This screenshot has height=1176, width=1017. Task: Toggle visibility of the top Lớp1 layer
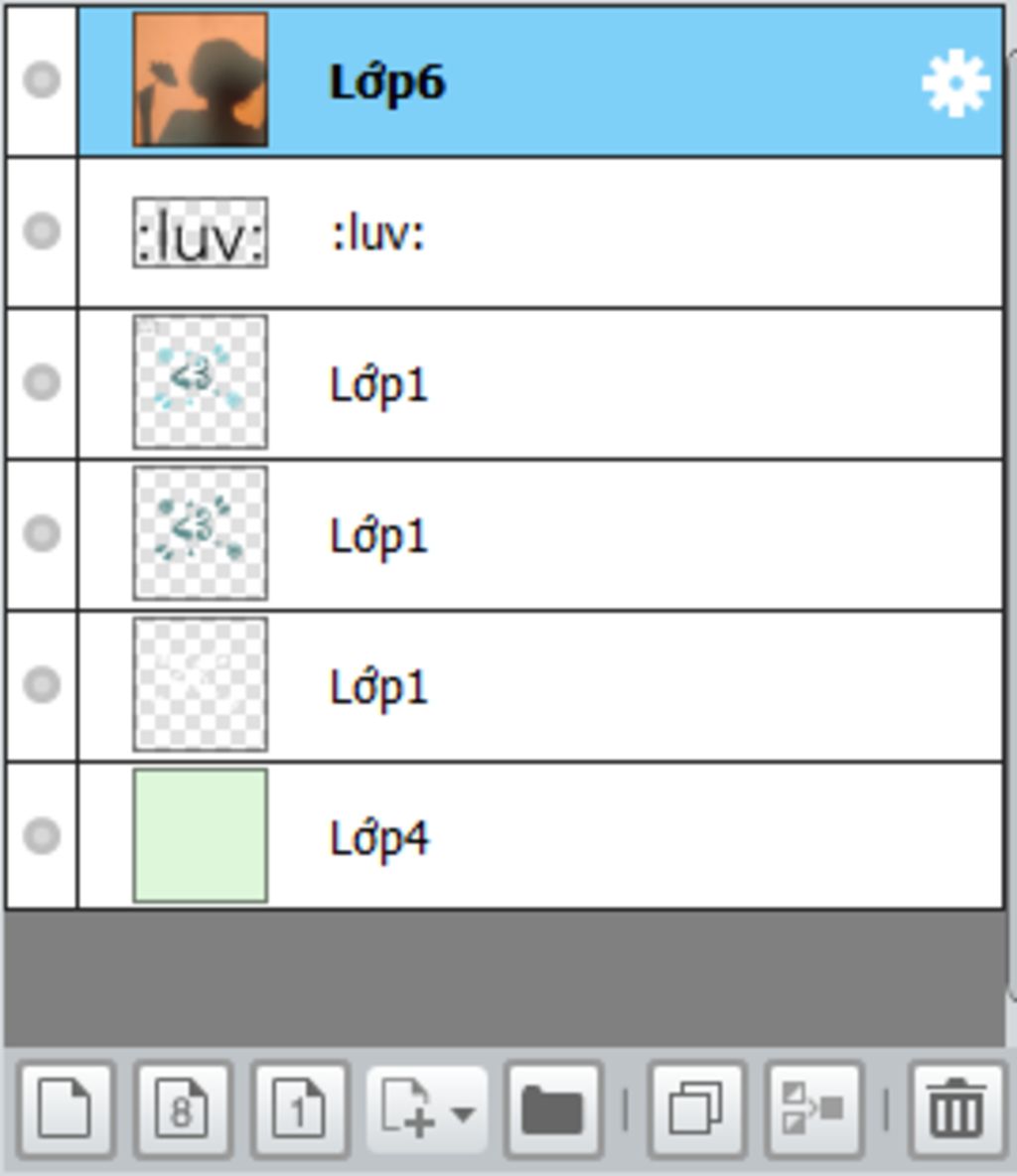point(42,382)
